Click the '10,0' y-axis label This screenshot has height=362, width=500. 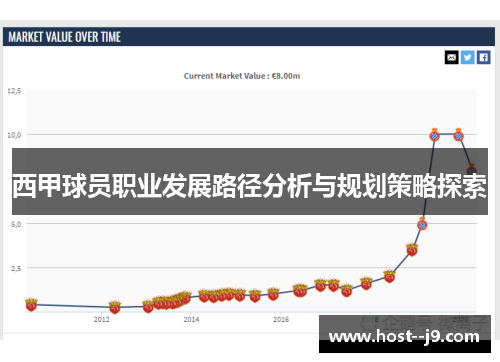pyautogui.click(x=14, y=135)
